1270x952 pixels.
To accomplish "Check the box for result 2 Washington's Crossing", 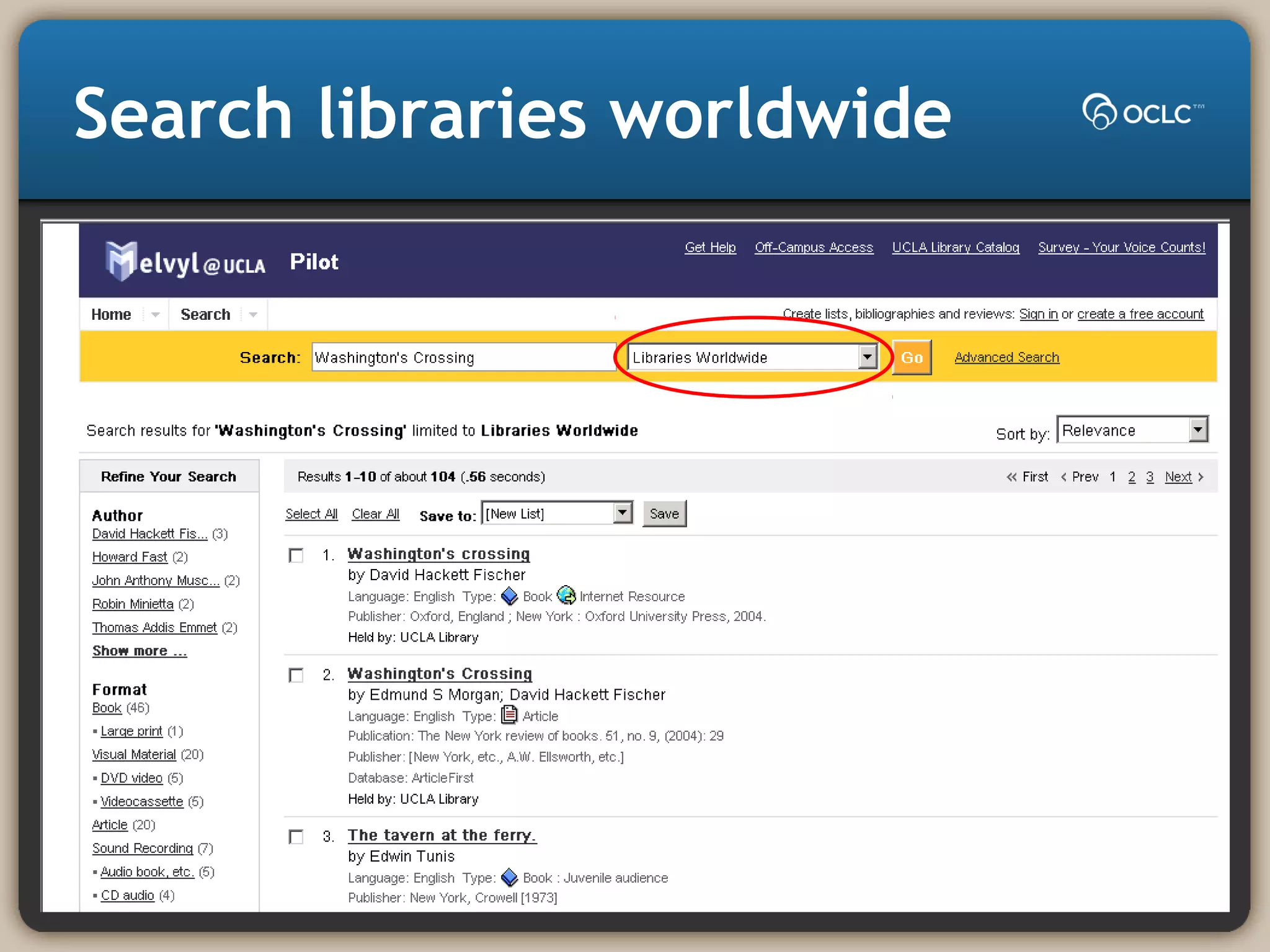I will tap(296, 675).
